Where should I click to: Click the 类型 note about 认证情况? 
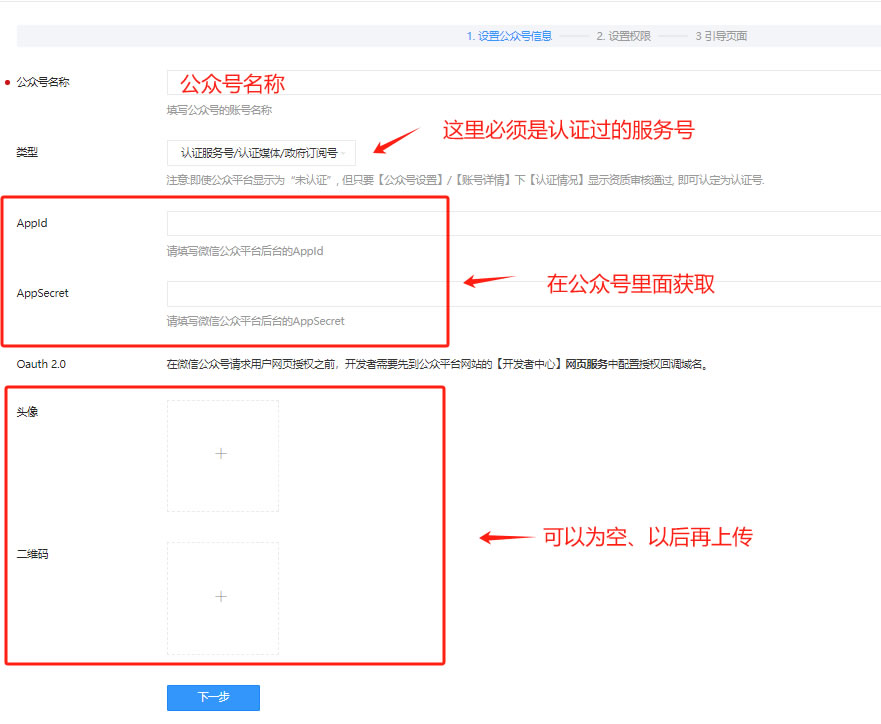[465, 180]
